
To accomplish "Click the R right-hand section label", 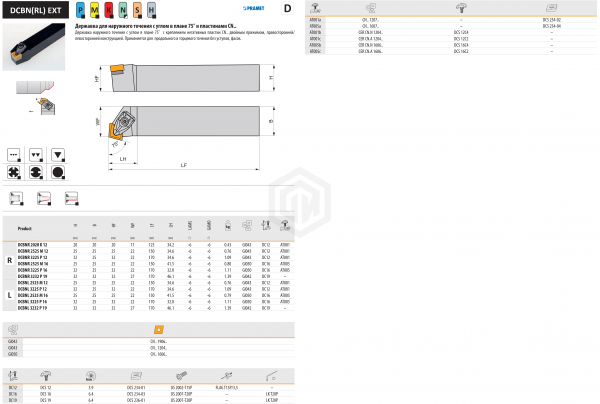I will click(x=10, y=260).
